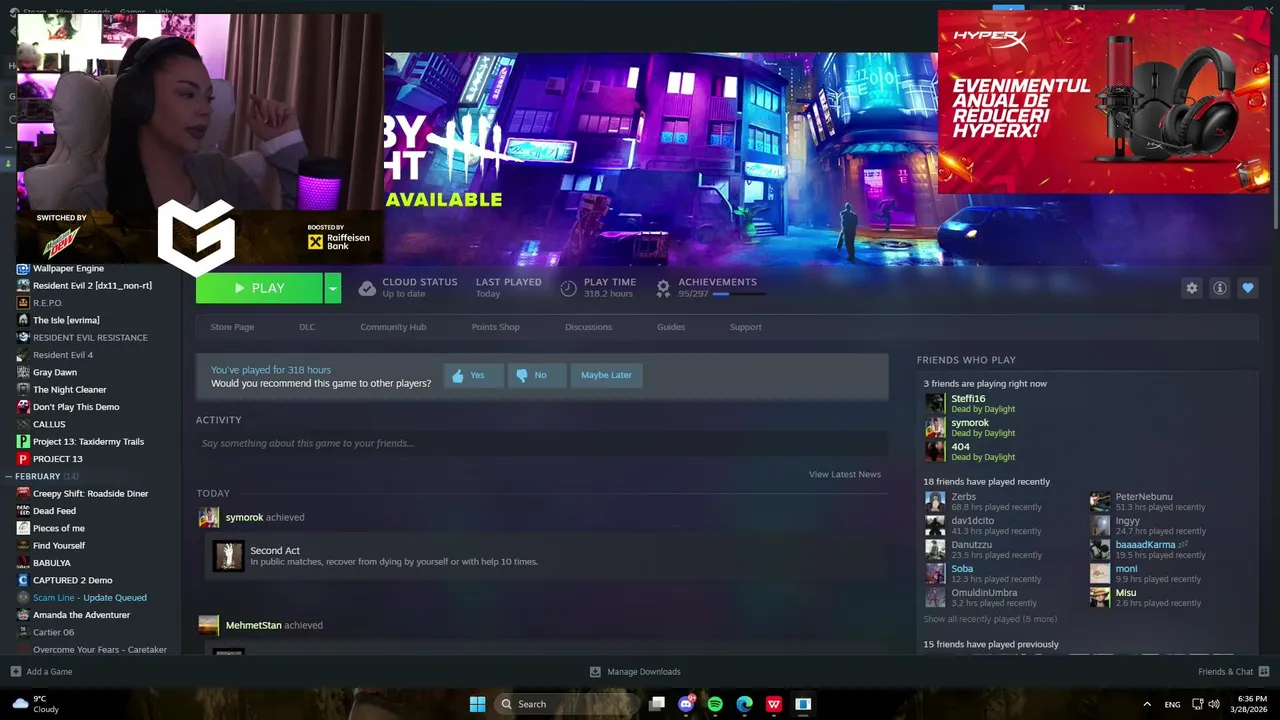Click Steffi16's avatar in friends playing
This screenshot has width=1280, height=720.
pos(935,403)
